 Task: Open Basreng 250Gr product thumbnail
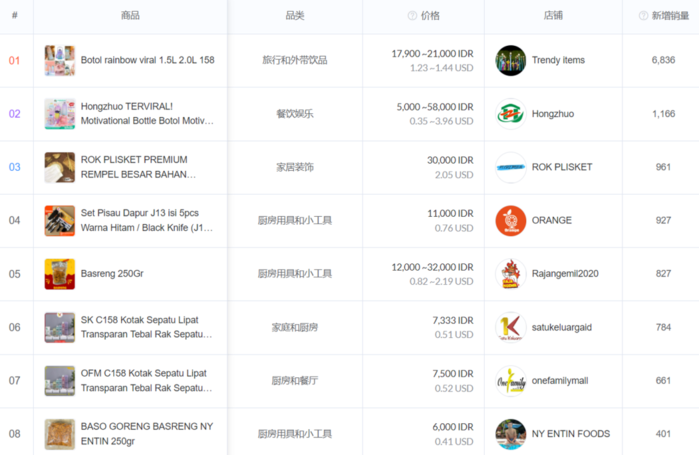(x=60, y=274)
